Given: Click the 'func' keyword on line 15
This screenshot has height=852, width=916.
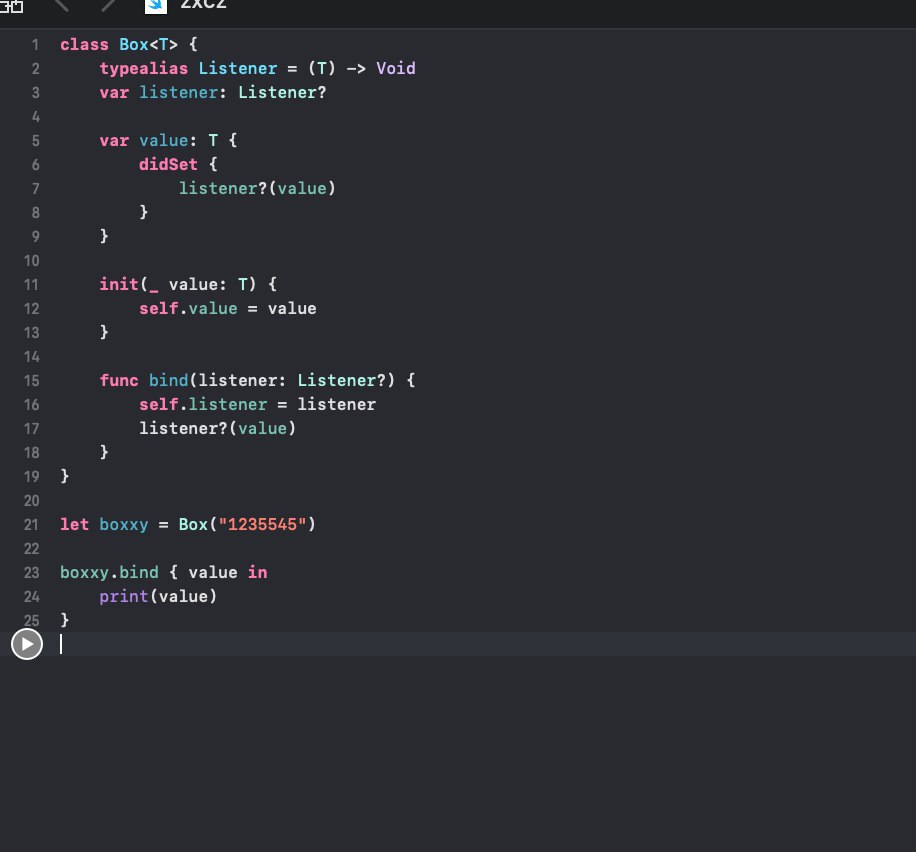Looking at the screenshot, I should point(119,380).
